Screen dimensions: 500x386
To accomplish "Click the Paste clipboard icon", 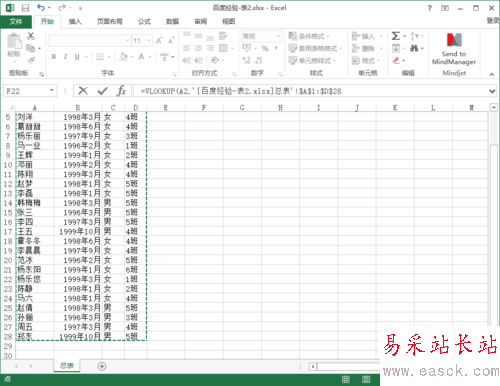I will point(14,41).
